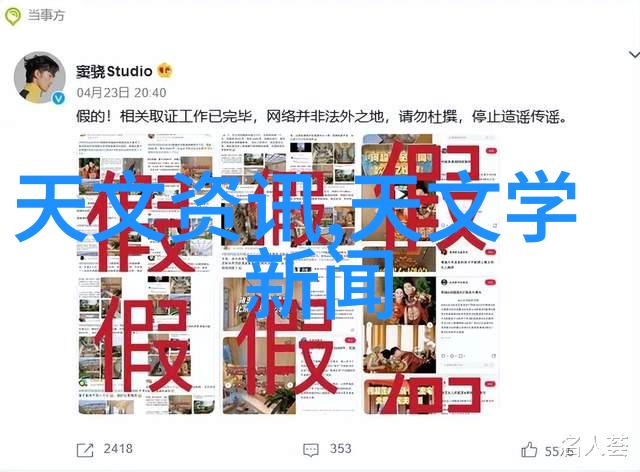Click the emoji badge beside 蜜骁Studio name
Screen dimensions: 640x472
pos(165,71)
